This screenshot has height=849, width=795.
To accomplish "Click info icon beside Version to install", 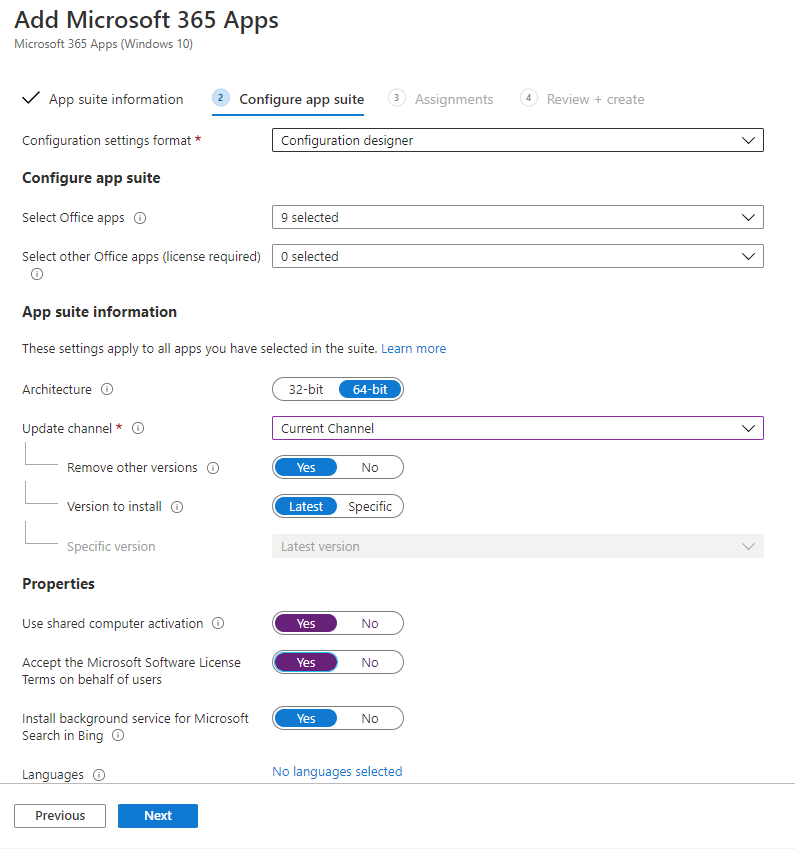I will [177, 507].
